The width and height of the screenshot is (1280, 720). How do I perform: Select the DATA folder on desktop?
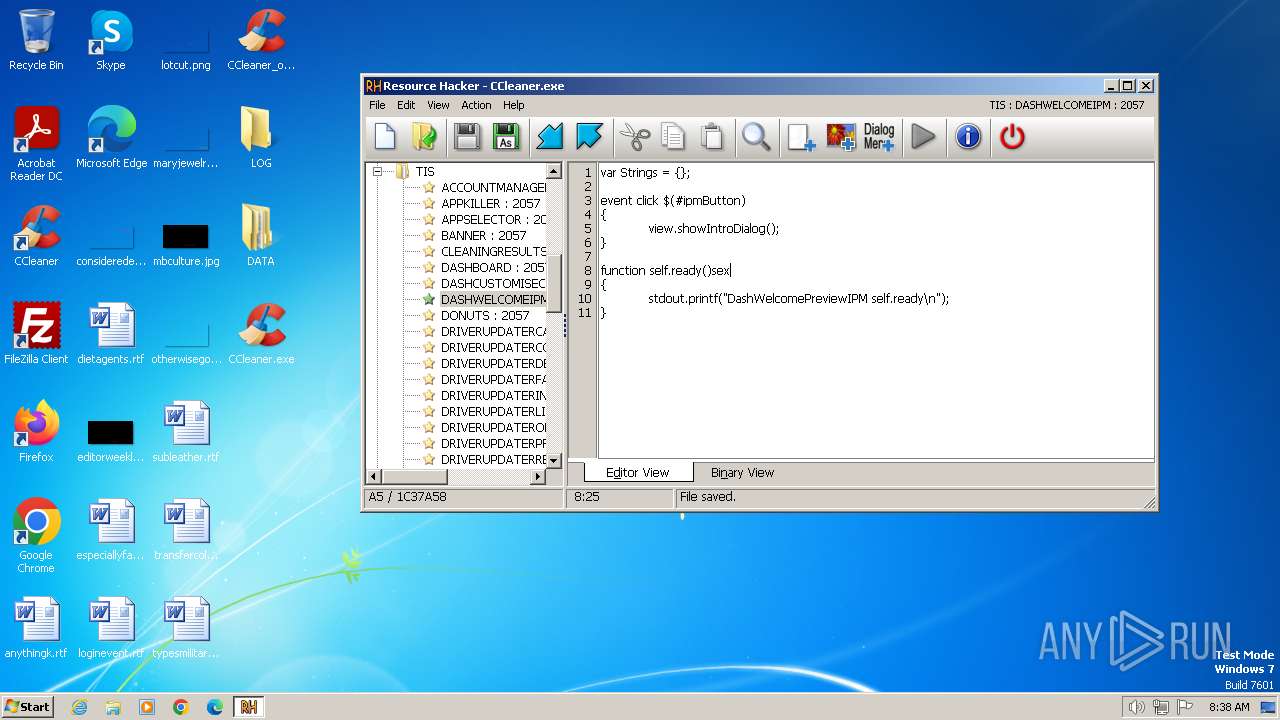click(260, 236)
